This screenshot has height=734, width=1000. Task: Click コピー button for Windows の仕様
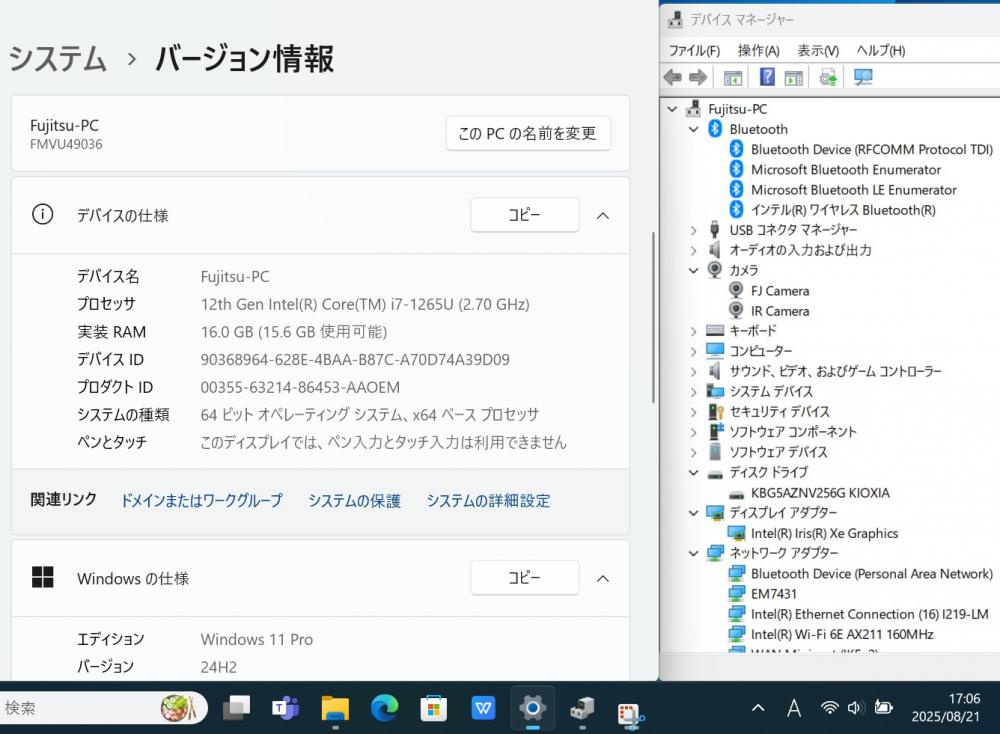pos(525,578)
